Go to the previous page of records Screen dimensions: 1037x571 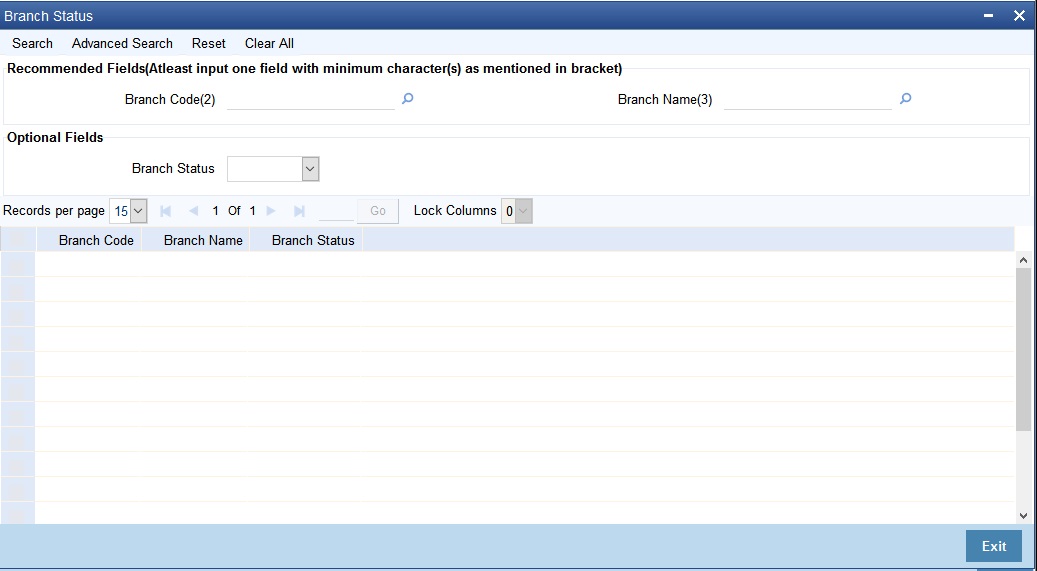[194, 211]
